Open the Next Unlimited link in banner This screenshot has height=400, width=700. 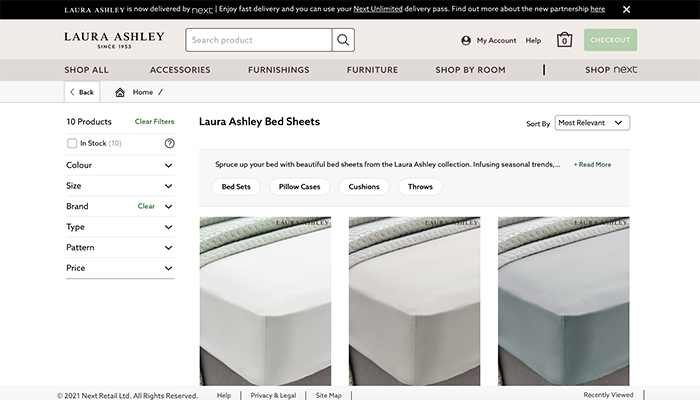[378, 9]
